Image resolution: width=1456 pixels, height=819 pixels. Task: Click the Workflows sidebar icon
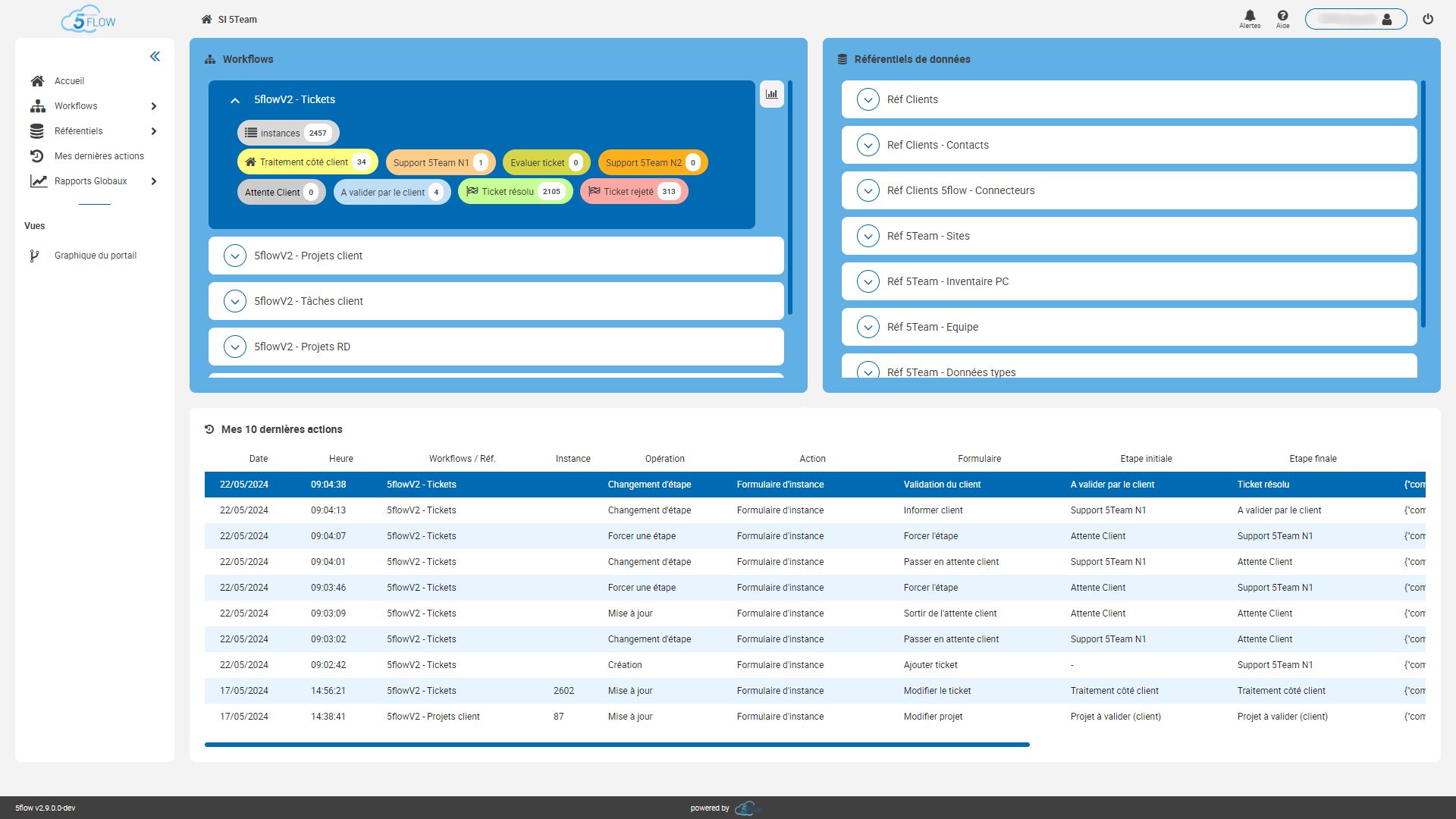tap(38, 106)
